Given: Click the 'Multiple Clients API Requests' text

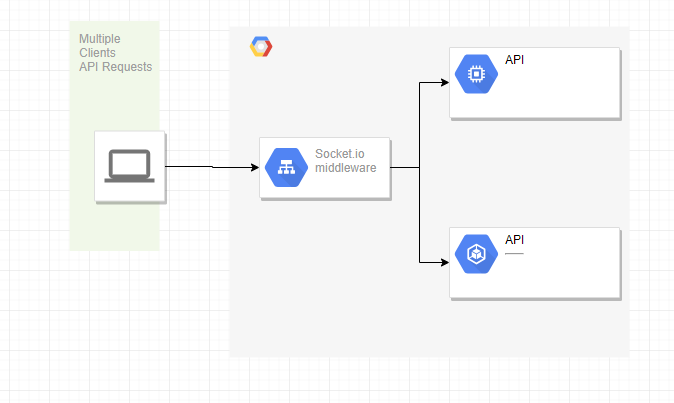Looking at the screenshot, I should tap(116, 53).
